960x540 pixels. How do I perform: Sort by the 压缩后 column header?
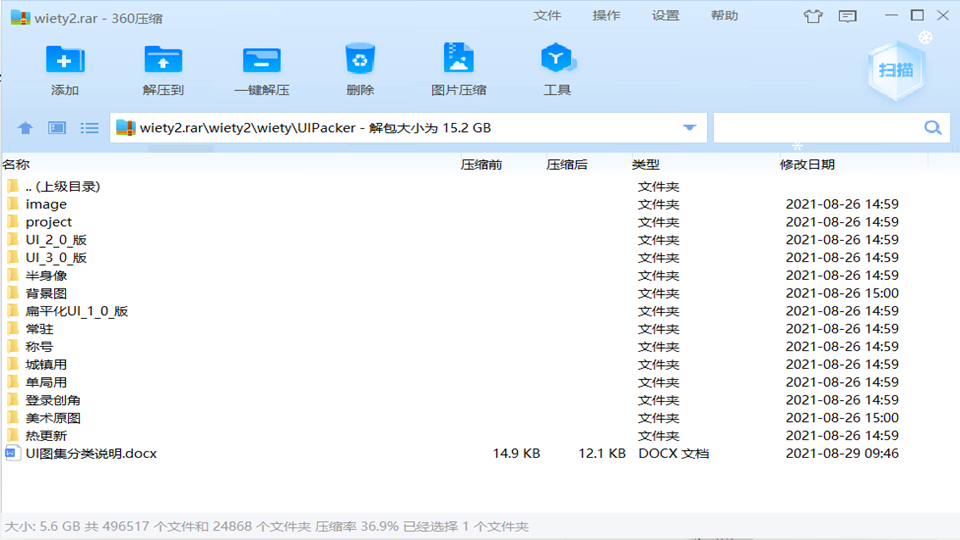[567, 164]
